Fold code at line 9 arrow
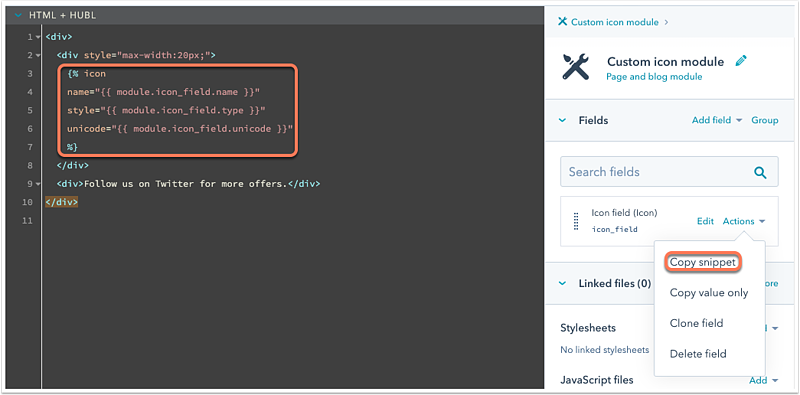 coord(38,184)
